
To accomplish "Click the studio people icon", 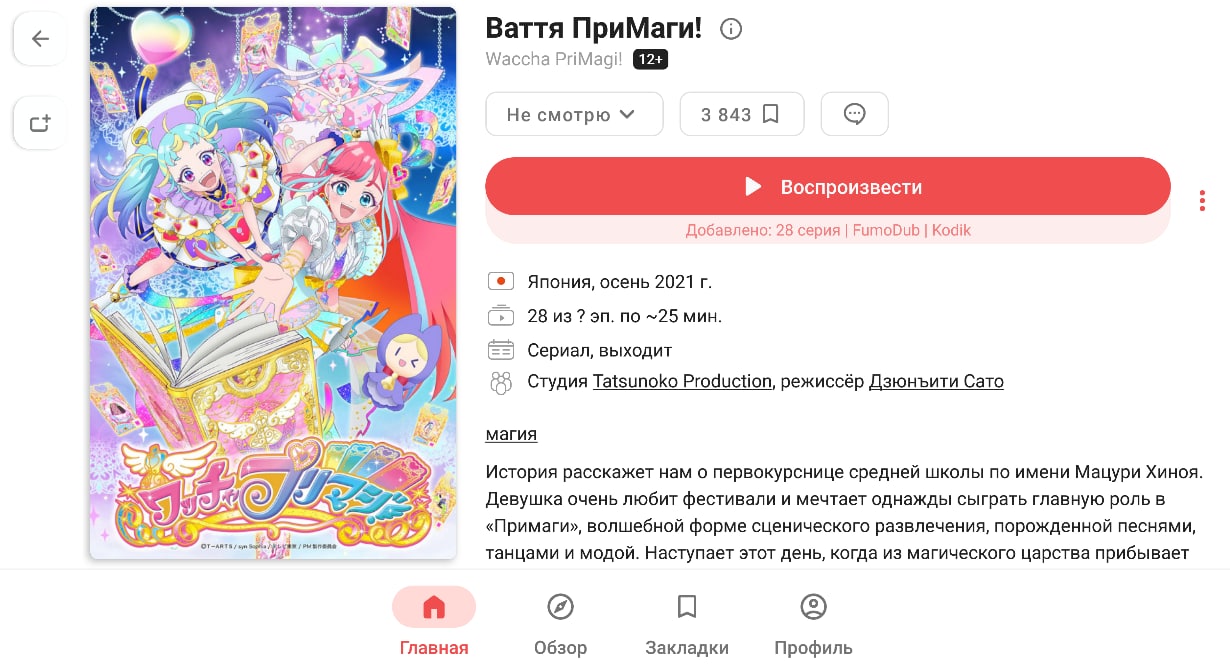I will point(500,382).
